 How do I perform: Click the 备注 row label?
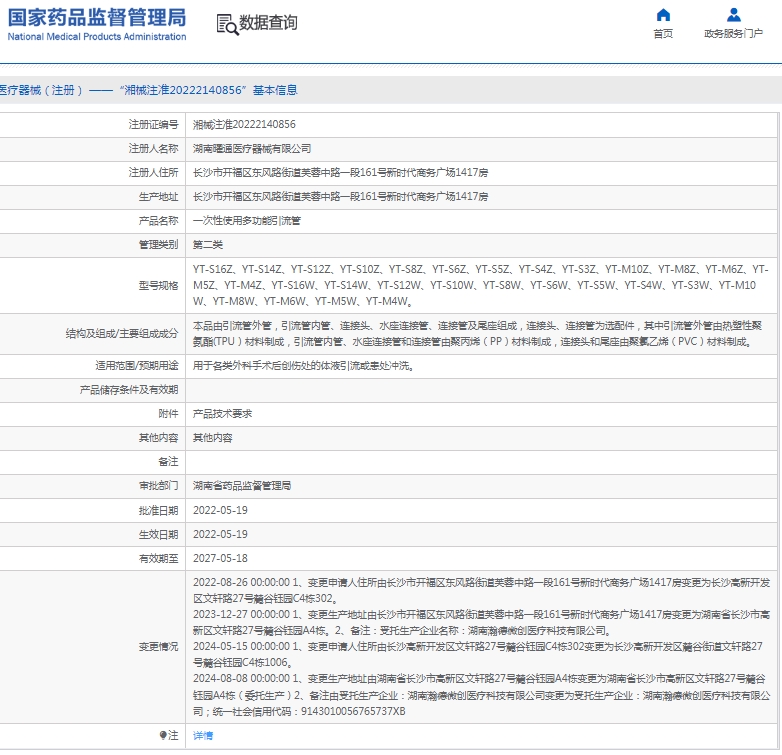[x=168, y=461]
